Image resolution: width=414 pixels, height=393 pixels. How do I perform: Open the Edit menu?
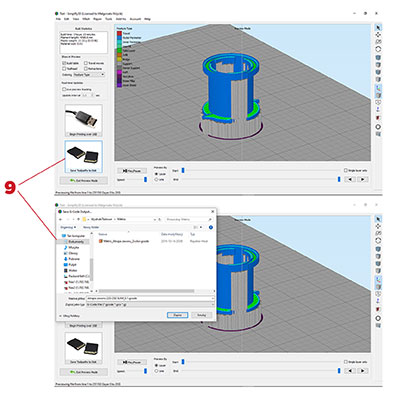coord(66,19)
